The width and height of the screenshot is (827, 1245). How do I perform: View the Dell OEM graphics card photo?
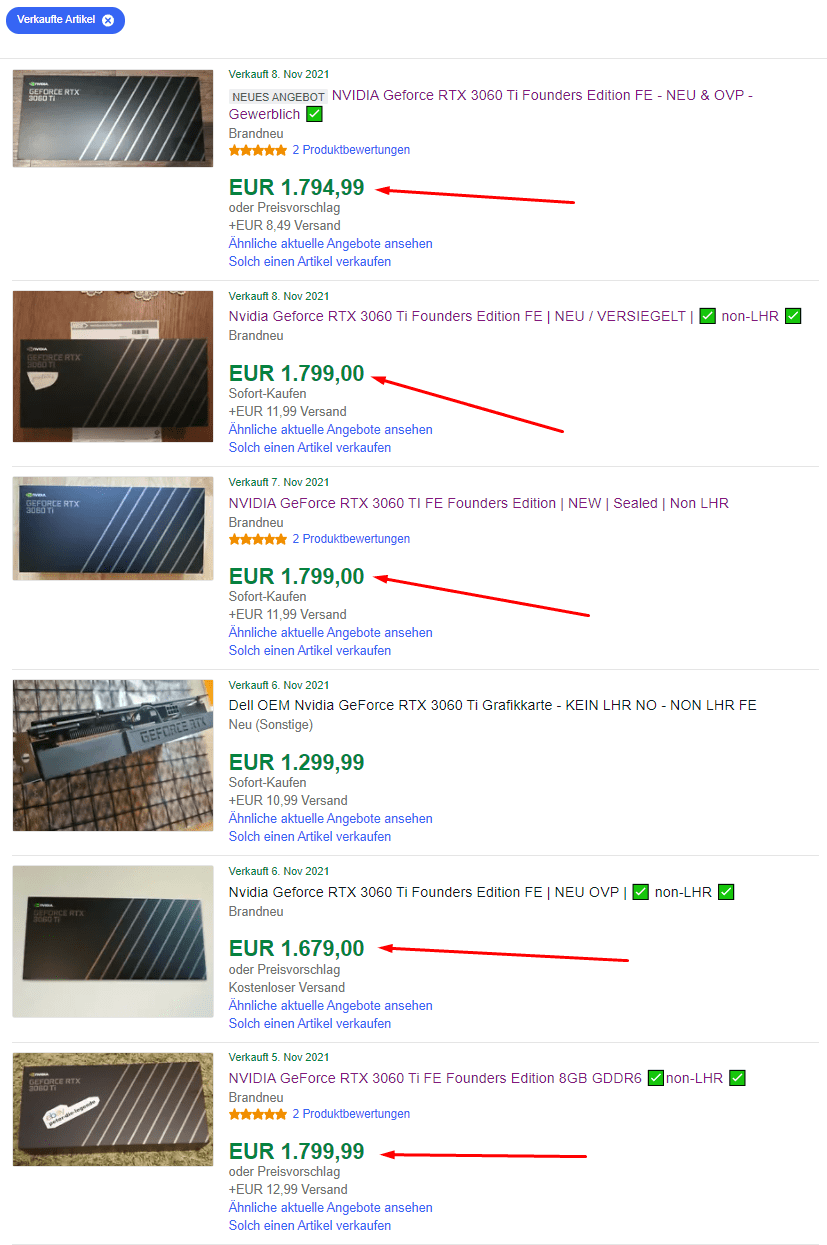[x=113, y=755]
